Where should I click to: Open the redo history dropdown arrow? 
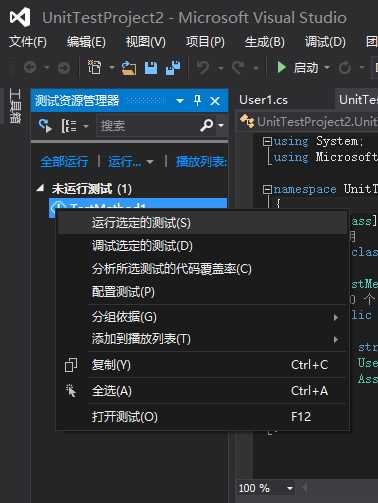[x=256, y=68]
